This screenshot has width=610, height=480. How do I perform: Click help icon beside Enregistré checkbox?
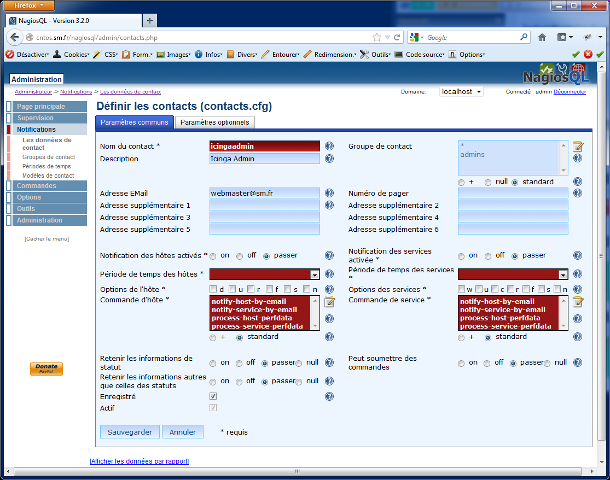pos(329,396)
